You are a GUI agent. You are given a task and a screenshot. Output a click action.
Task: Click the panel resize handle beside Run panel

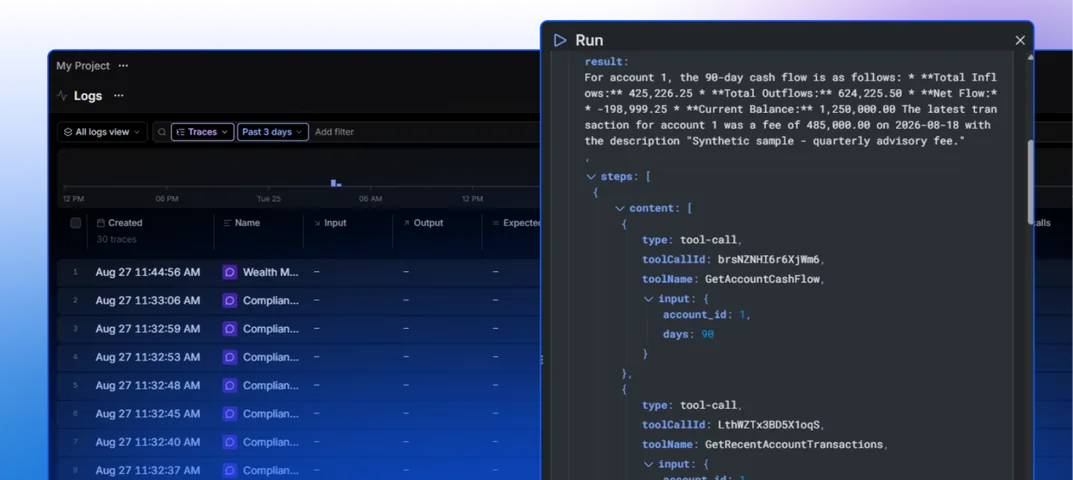pyautogui.click(x=542, y=359)
